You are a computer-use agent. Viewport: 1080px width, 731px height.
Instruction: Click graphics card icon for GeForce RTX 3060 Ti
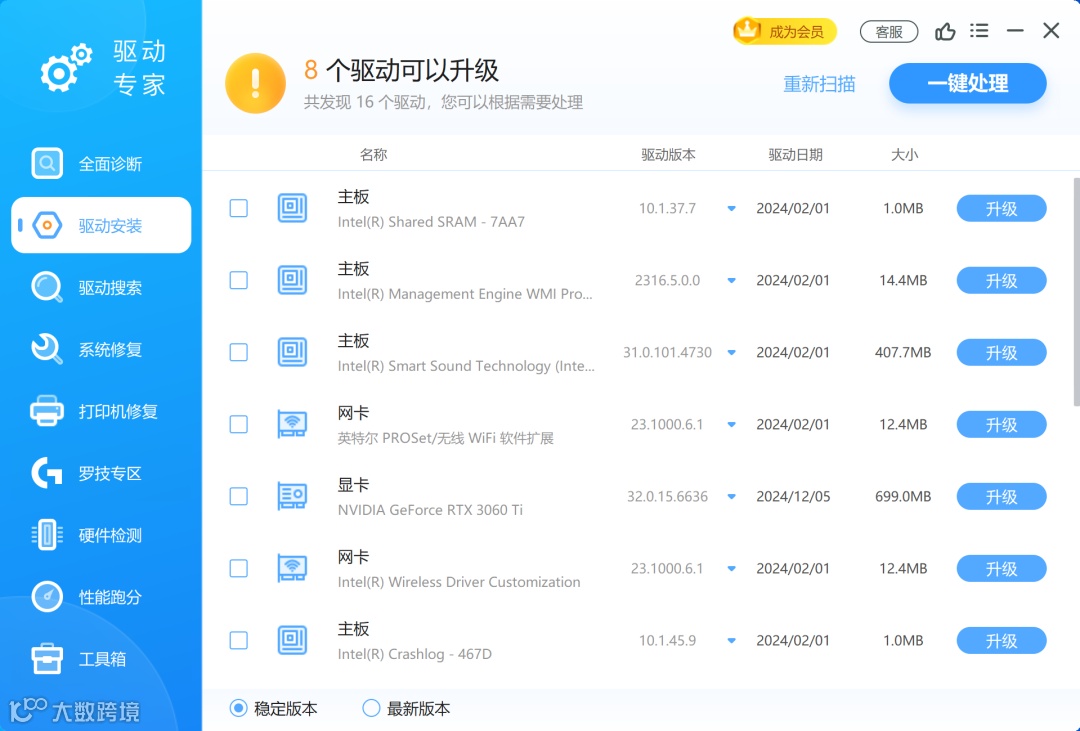point(292,496)
